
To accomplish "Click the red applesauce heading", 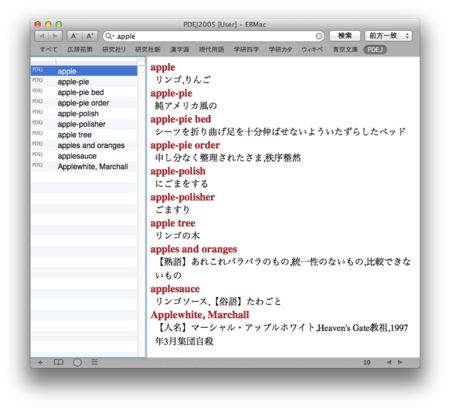I will [x=175, y=289].
